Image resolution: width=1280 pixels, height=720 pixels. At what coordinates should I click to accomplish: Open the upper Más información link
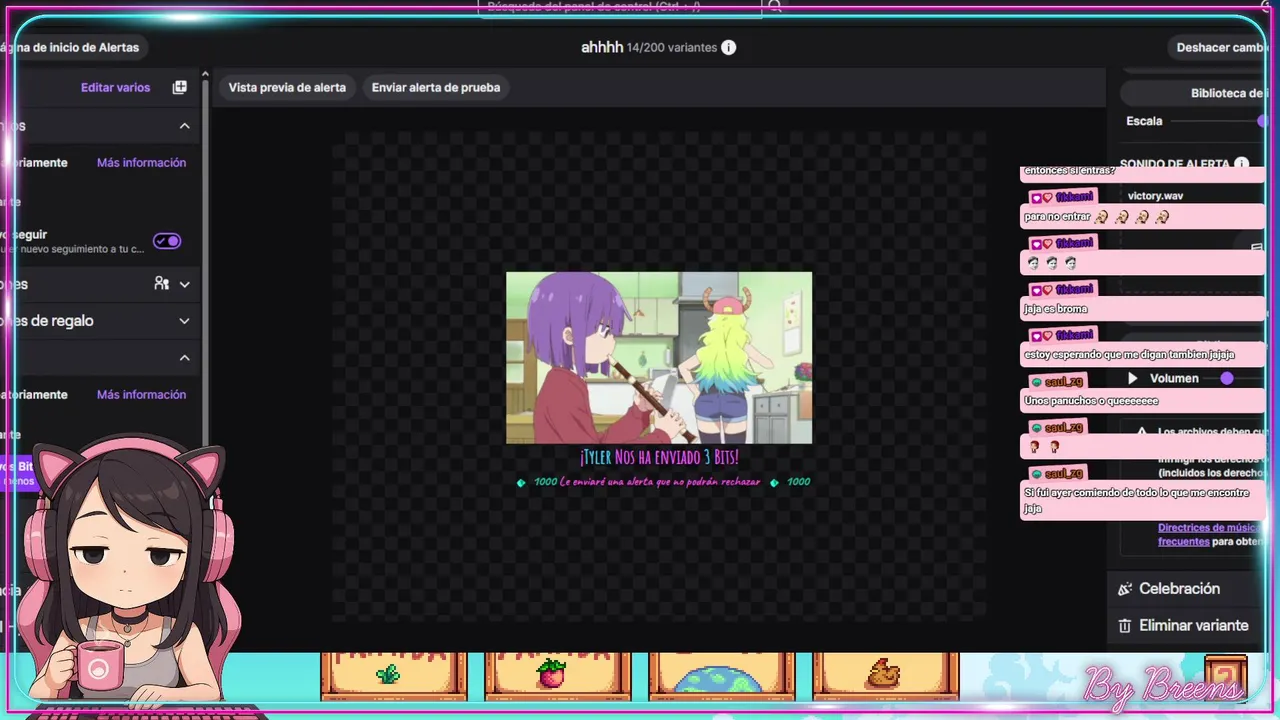click(x=141, y=162)
